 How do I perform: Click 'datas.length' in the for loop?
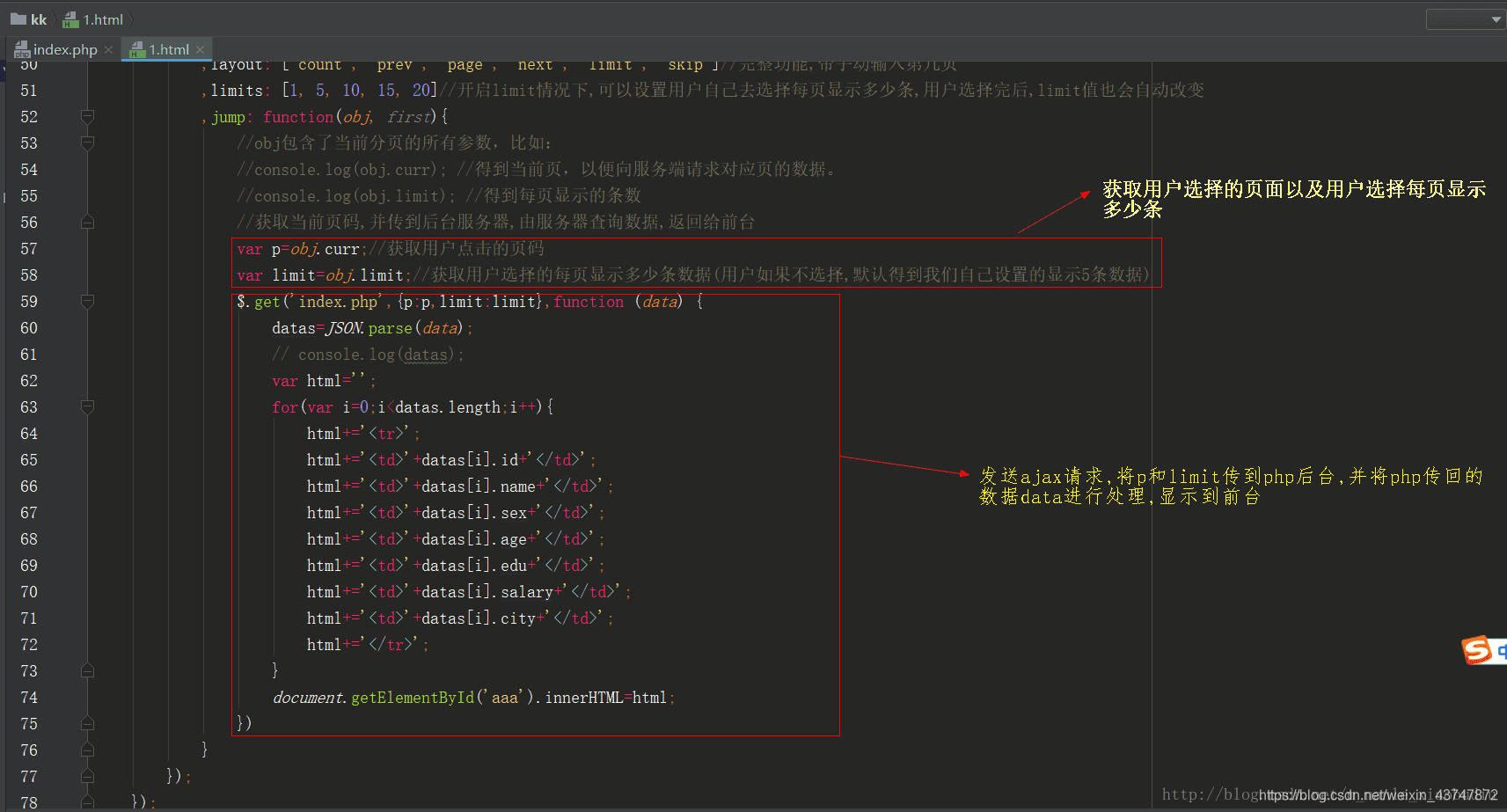(x=448, y=407)
